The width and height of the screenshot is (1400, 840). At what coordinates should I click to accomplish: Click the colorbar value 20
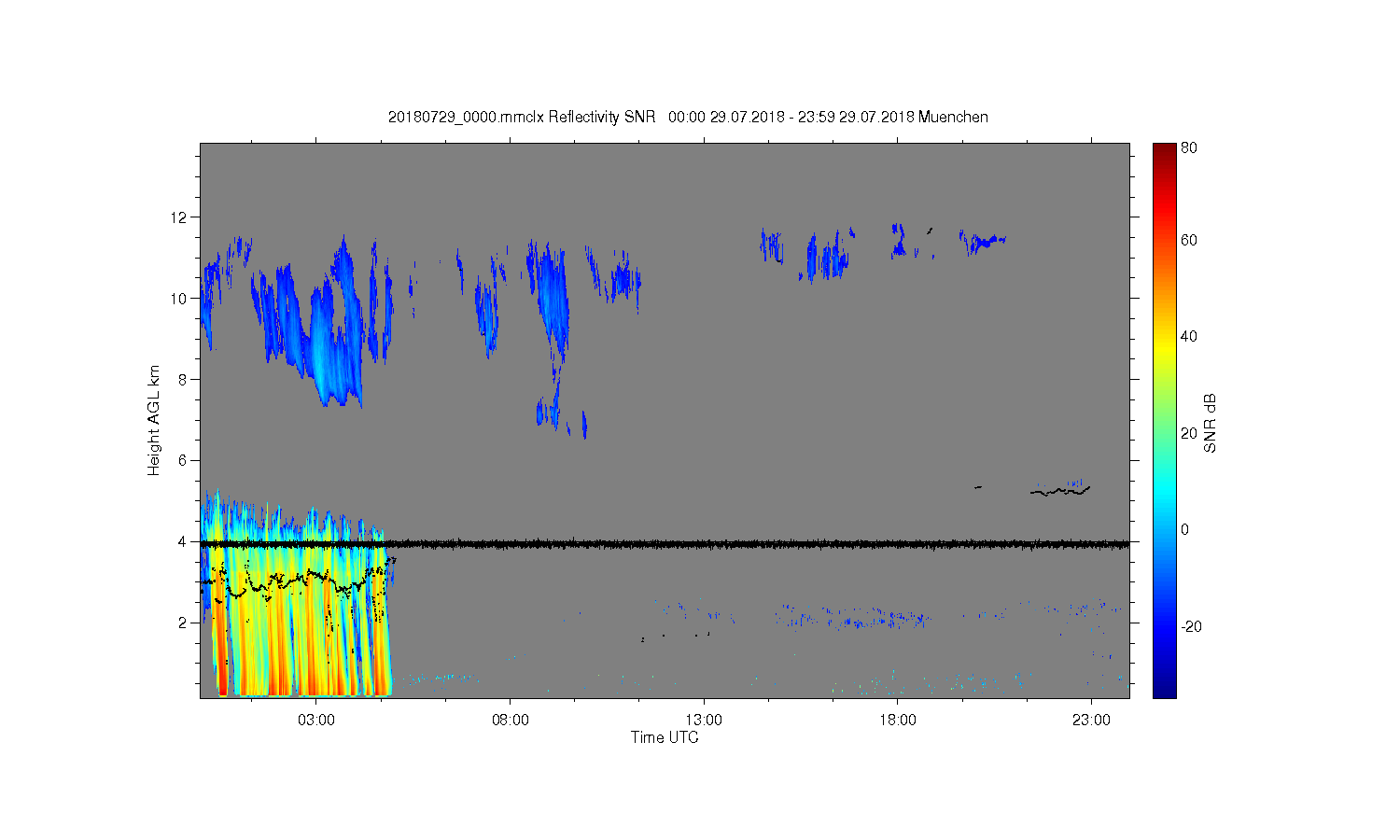[x=1189, y=433]
